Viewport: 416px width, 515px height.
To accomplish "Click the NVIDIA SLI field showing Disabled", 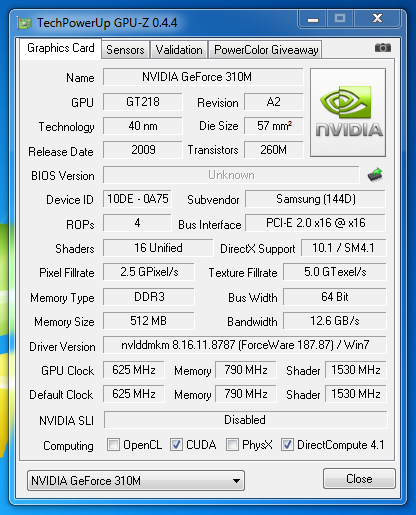I will pyautogui.click(x=246, y=420).
